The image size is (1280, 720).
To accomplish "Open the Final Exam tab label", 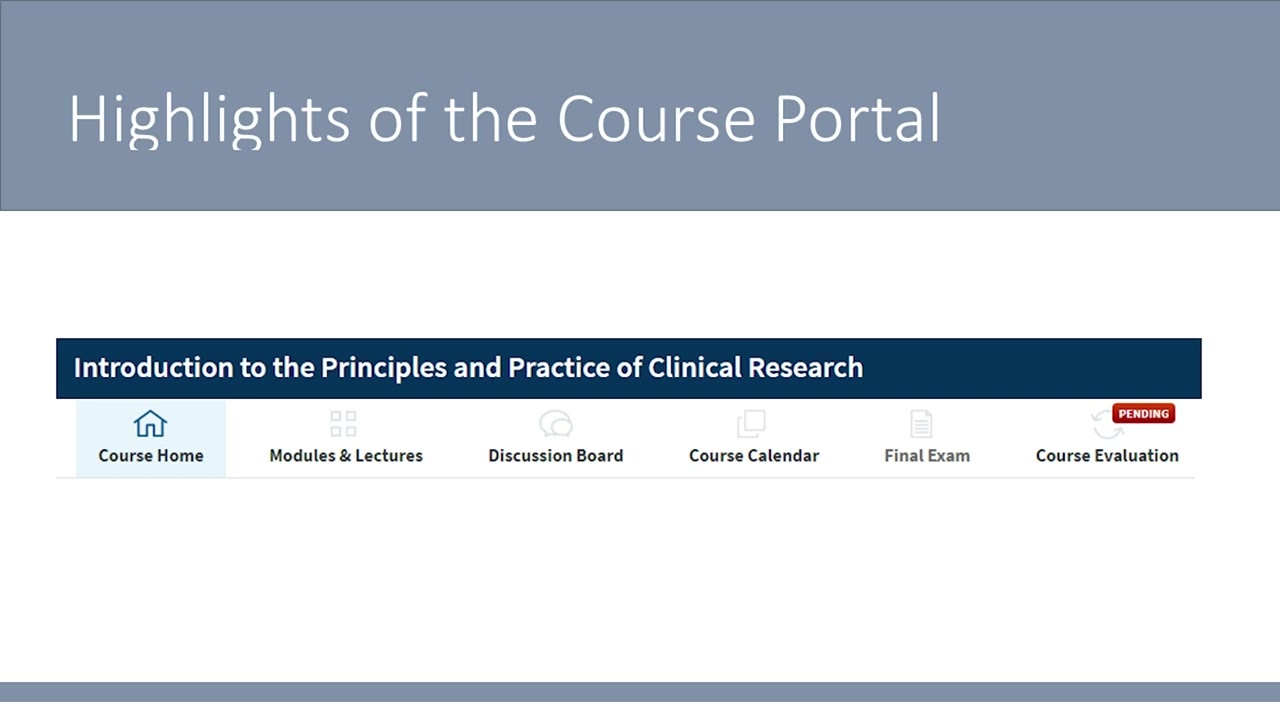I will [927, 455].
